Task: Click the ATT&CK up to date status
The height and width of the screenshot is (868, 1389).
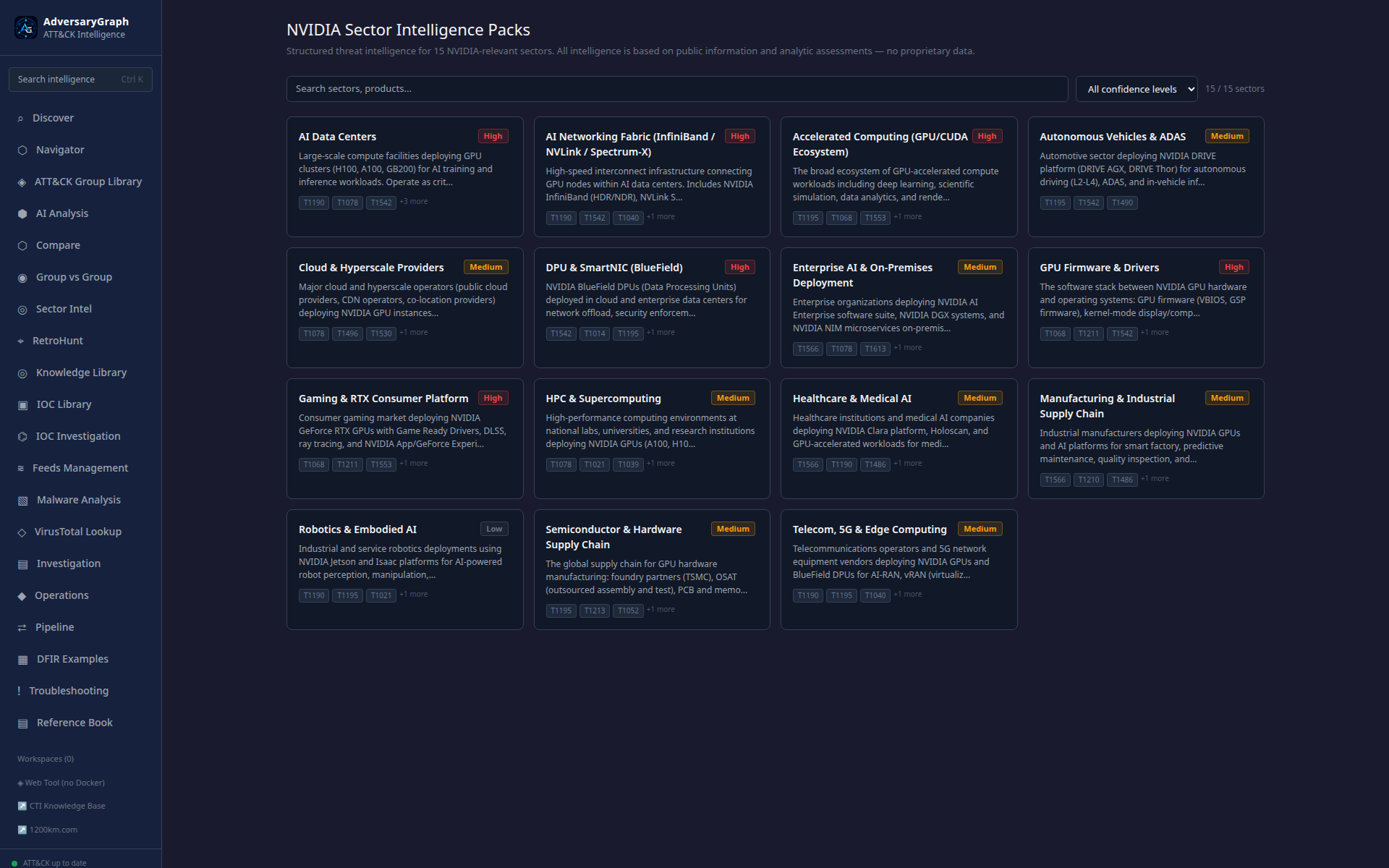Action: [54, 863]
